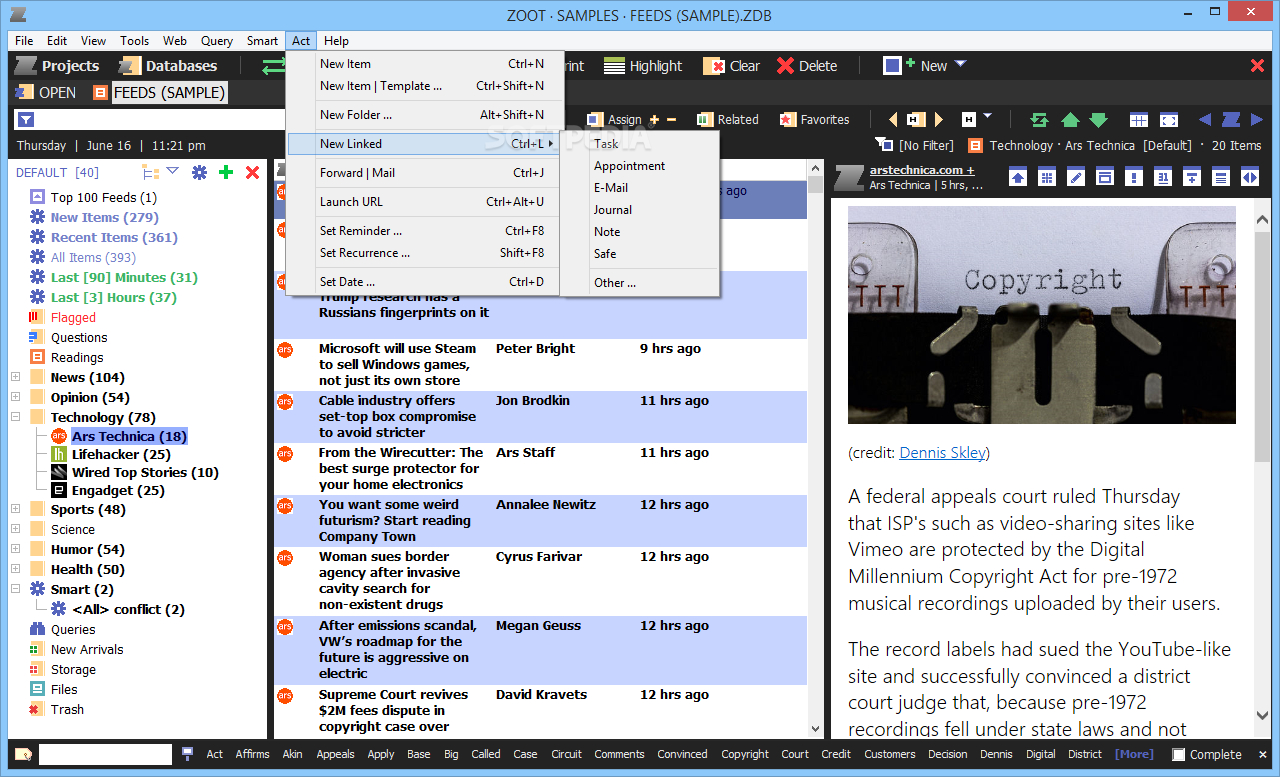Expand the Humor folder
Viewport: 1280px width, 777px height.
pos(16,549)
